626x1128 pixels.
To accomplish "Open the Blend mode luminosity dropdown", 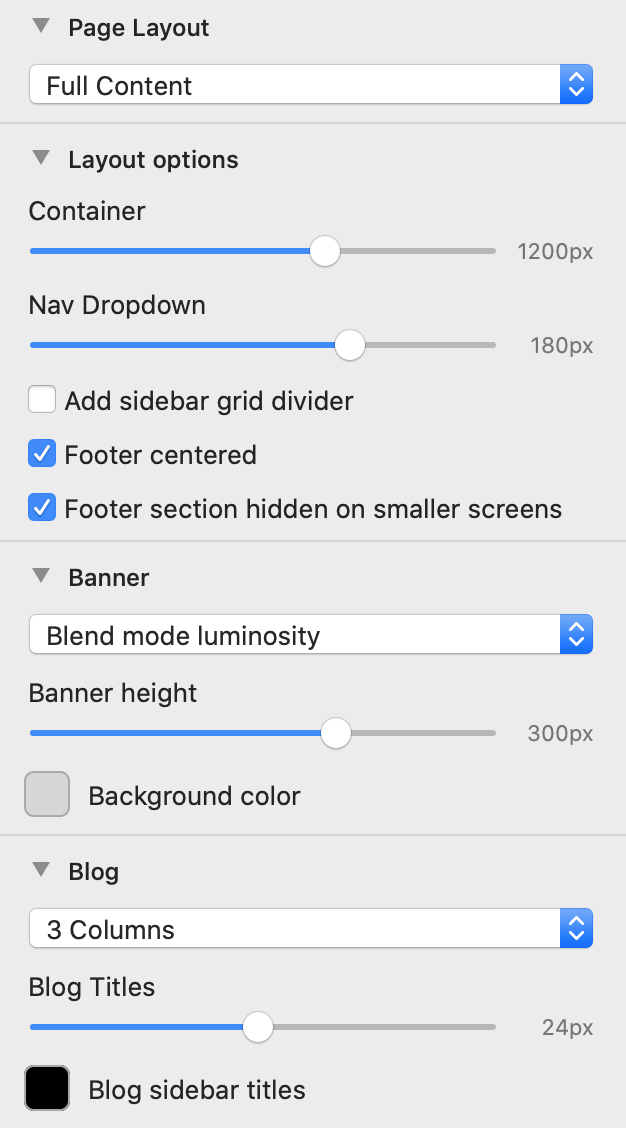I will (311, 635).
